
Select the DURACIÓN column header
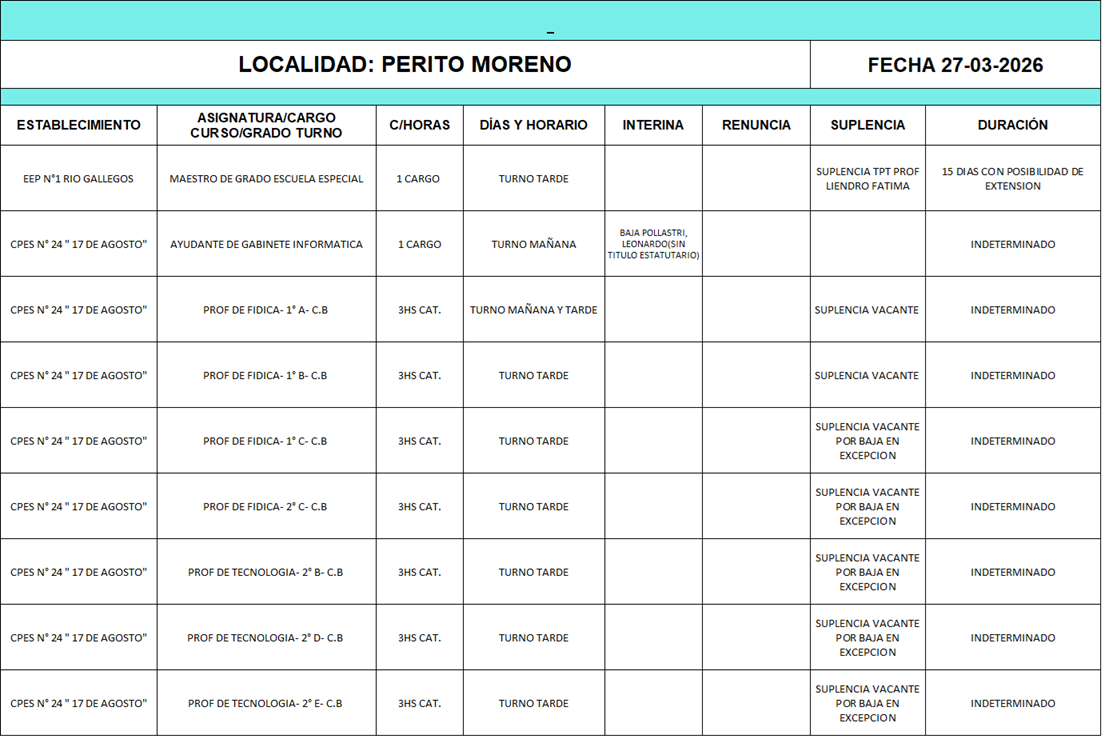(x=1012, y=125)
